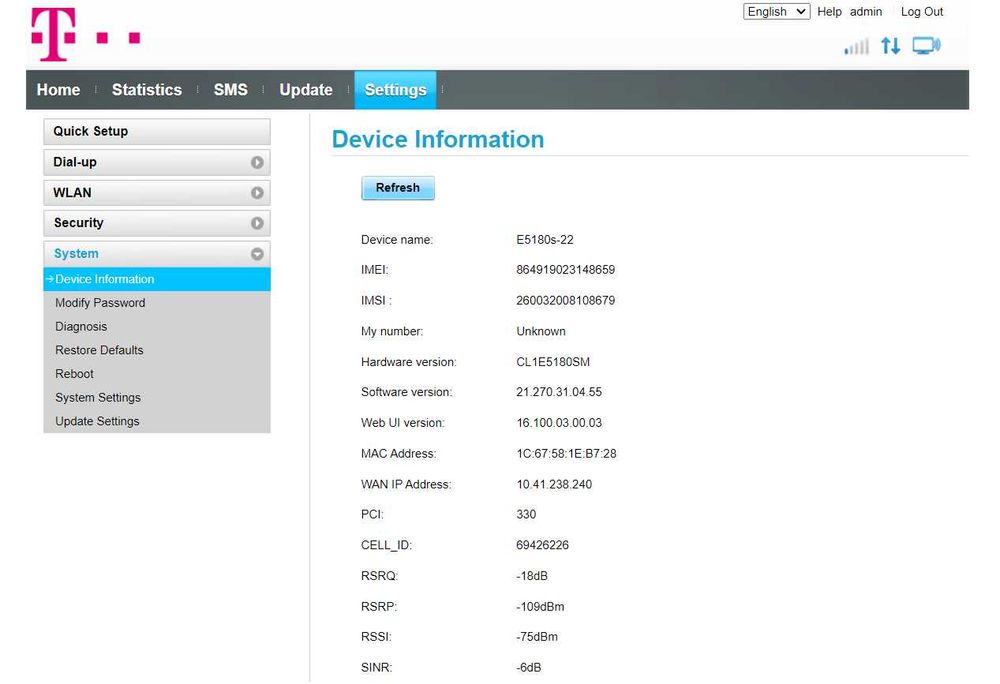Click hardware version CL1E5180SM

(553, 362)
